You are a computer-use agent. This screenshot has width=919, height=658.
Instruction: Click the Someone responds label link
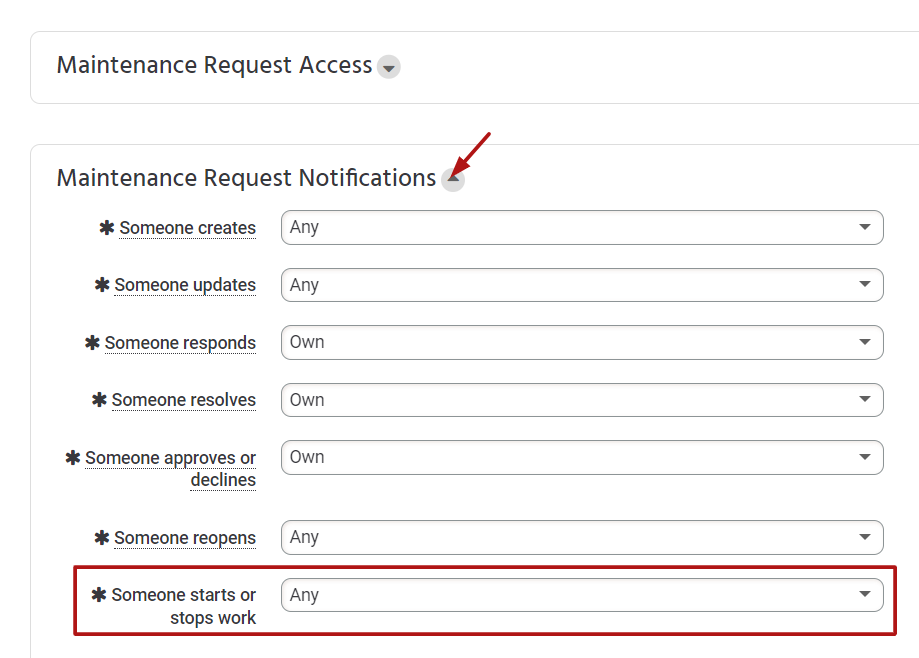pyautogui.click(x=181, y=343)
